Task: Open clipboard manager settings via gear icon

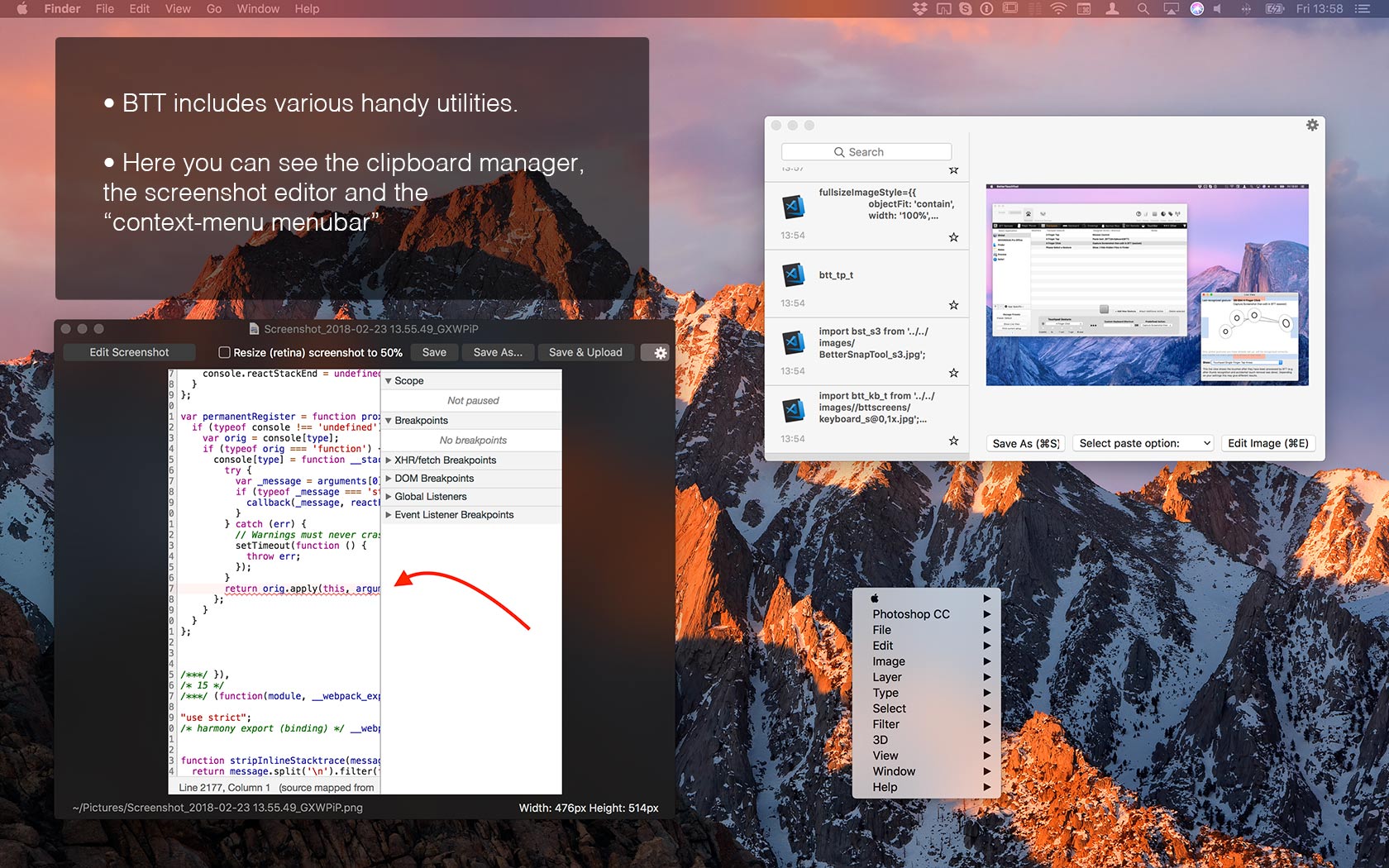Action: (x=1312, y=125)
